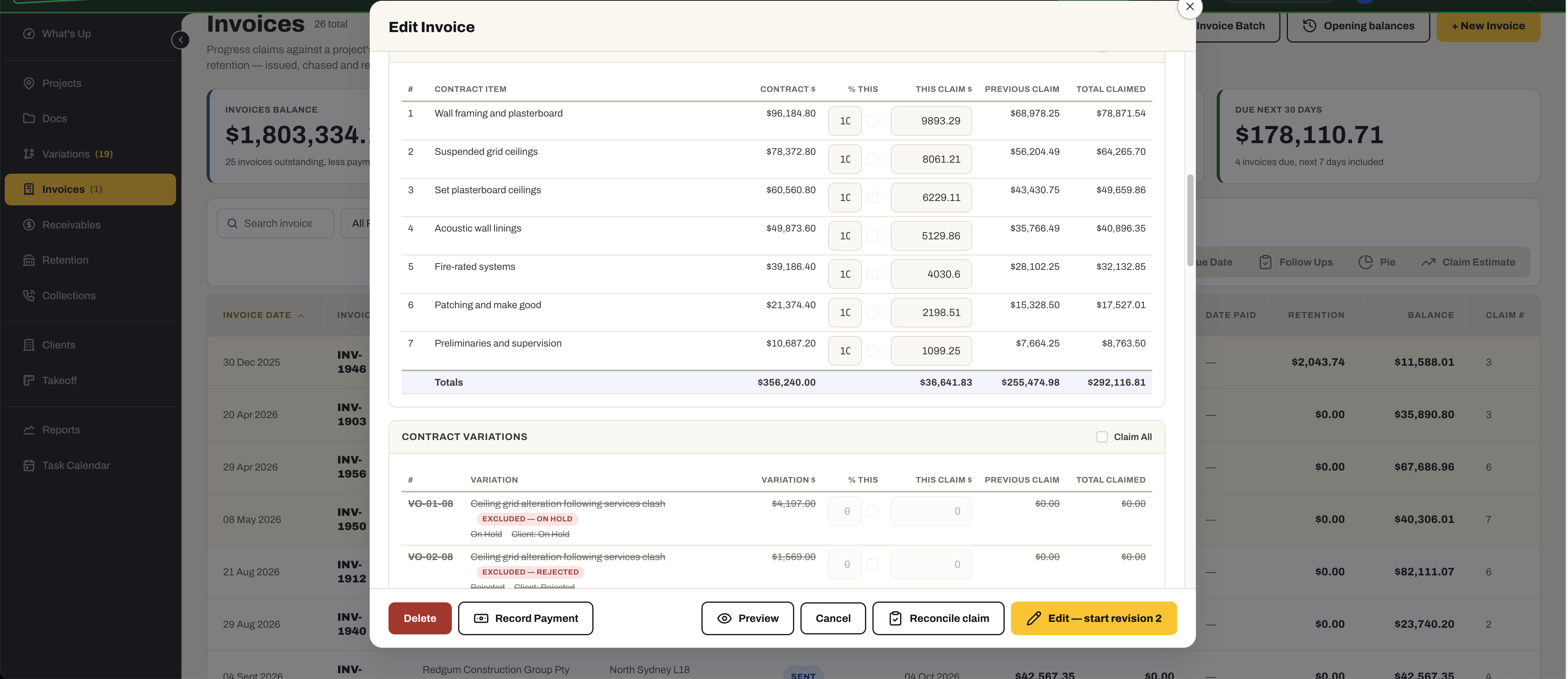Screen dimensions: 1568x679
Task: Click the Record Payment banknote icon
Action: tap(481, 618)
